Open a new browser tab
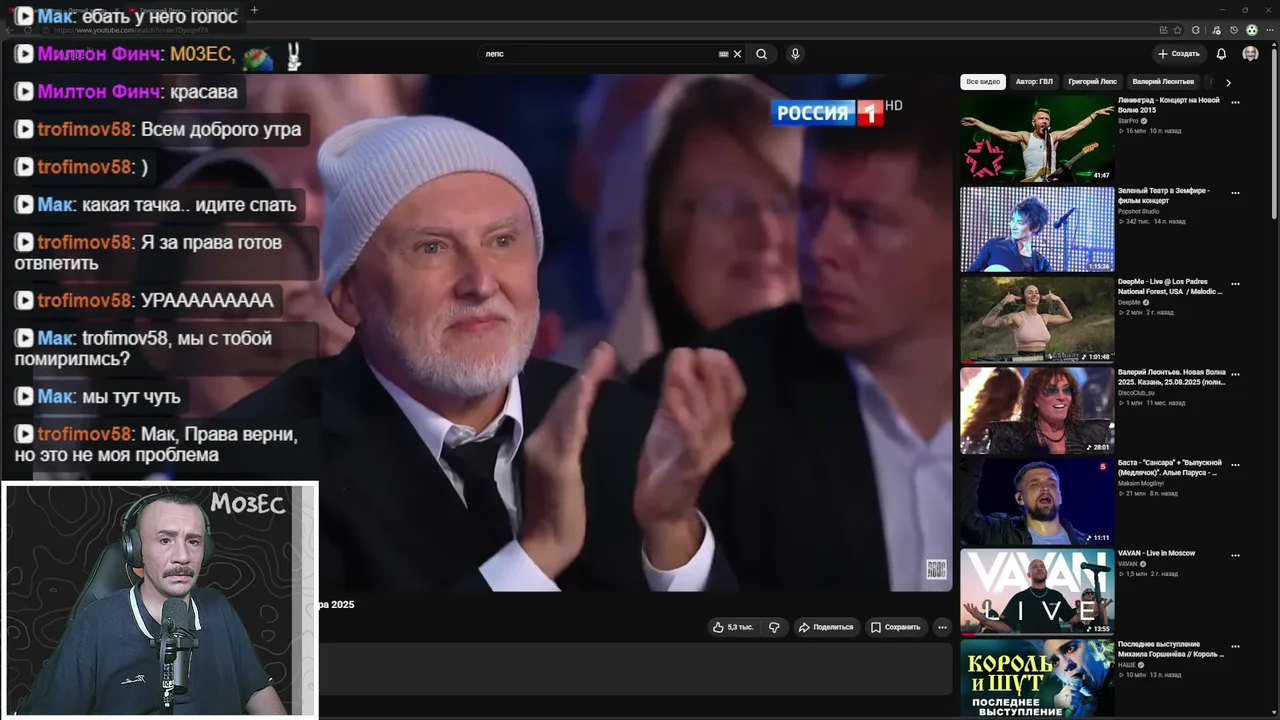This screenshot has width=1280, height=720. (x=254, y=10)
